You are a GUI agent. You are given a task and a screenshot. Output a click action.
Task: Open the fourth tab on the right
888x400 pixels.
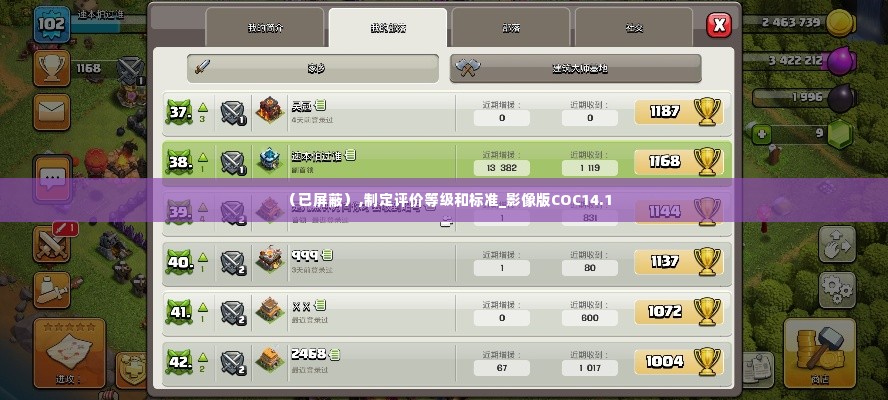pyautogui.click(x=634, y=28)
